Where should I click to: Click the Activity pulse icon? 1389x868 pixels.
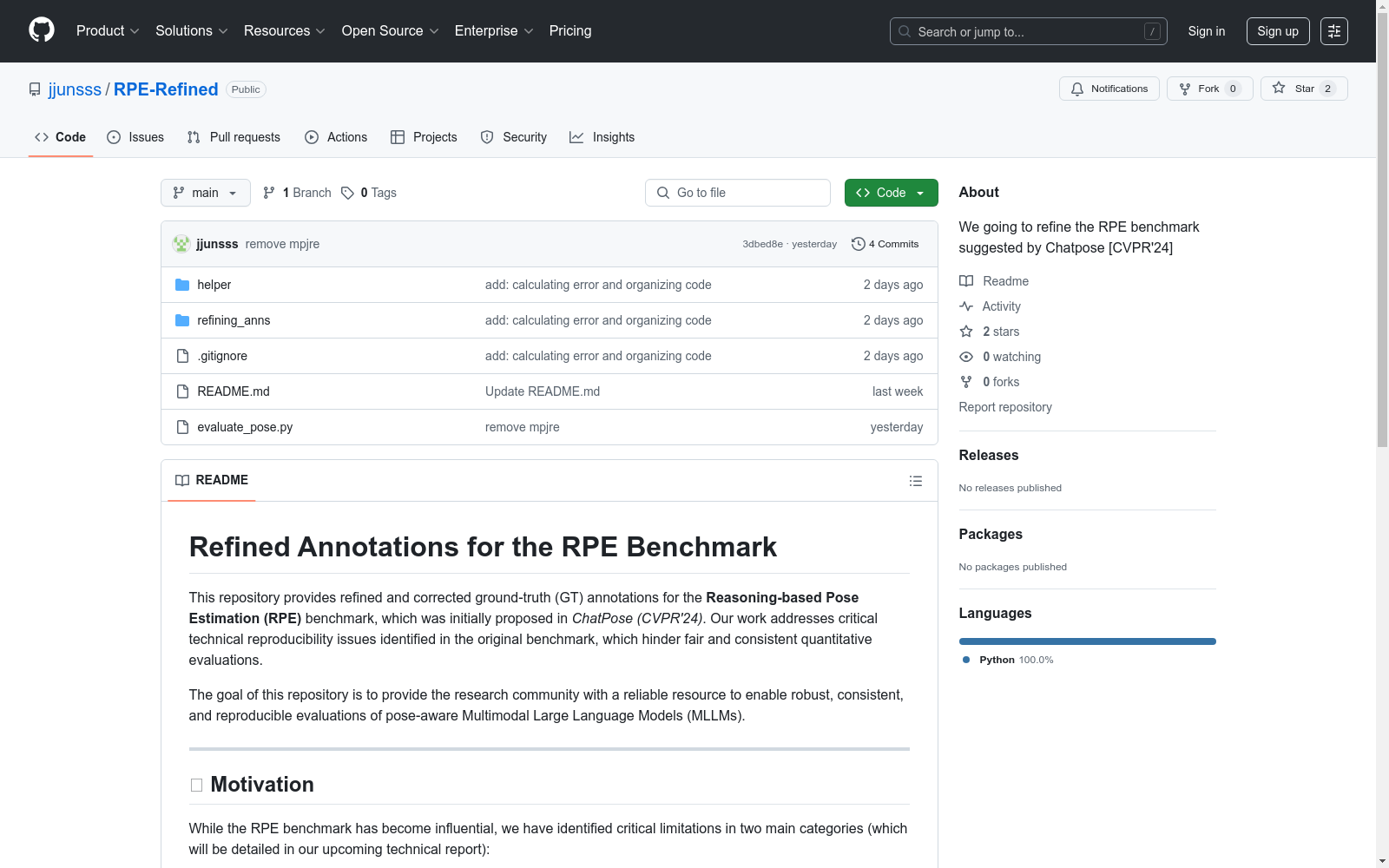(x=966, y=306)
